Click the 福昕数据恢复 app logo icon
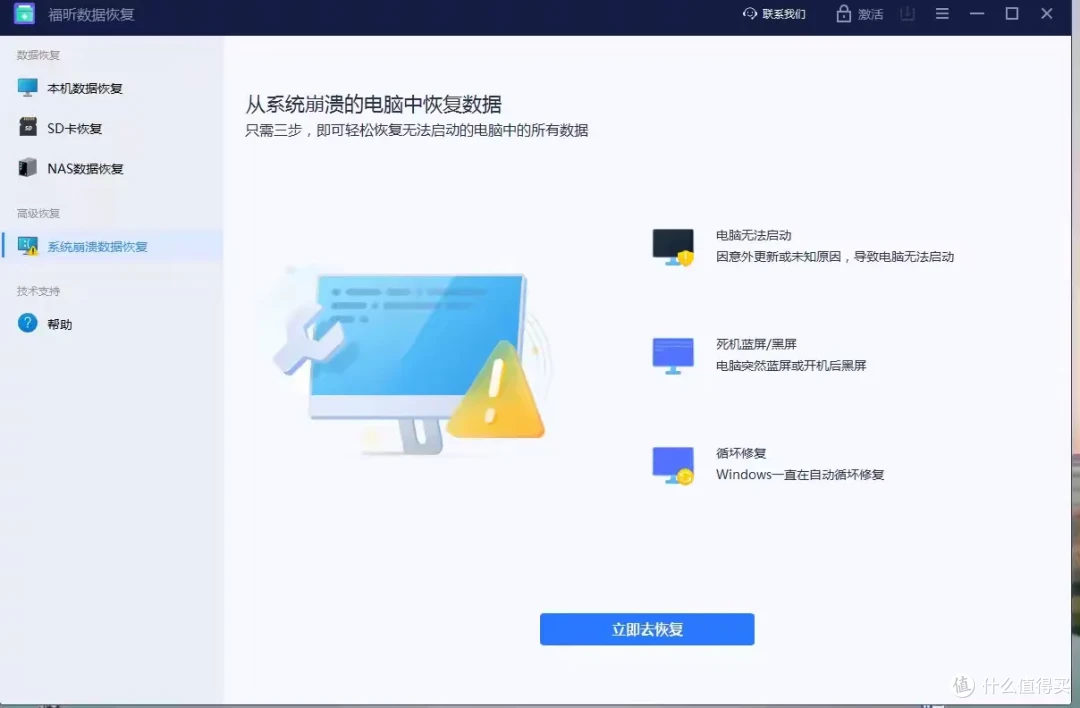The height and width of the screenshot is (708, 1080). click(x=24, y=13)
